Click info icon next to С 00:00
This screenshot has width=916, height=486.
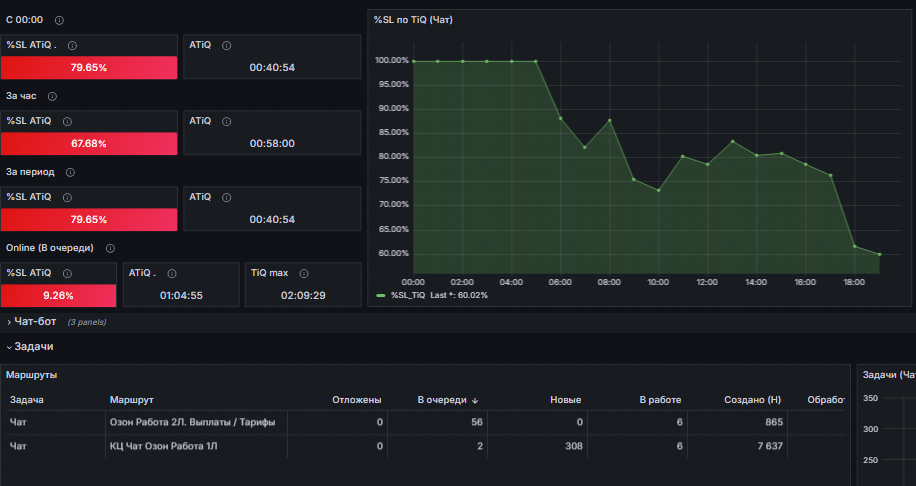[x=59, y=20]
